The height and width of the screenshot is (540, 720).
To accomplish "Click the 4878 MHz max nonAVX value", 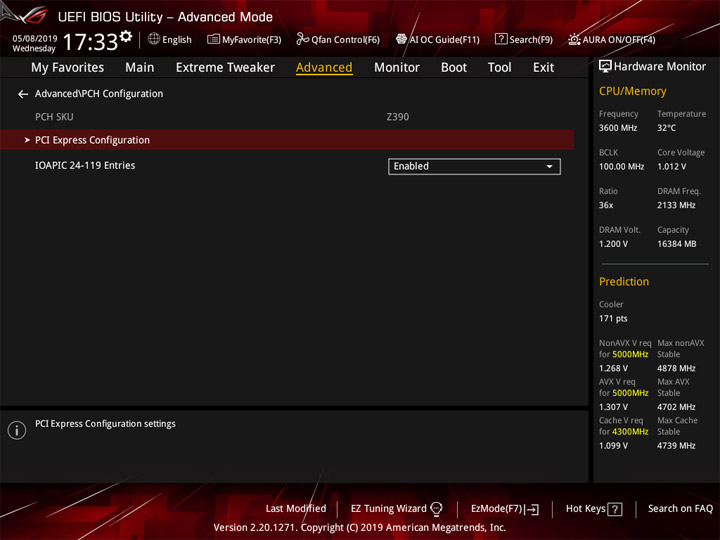I will point(676,368).
